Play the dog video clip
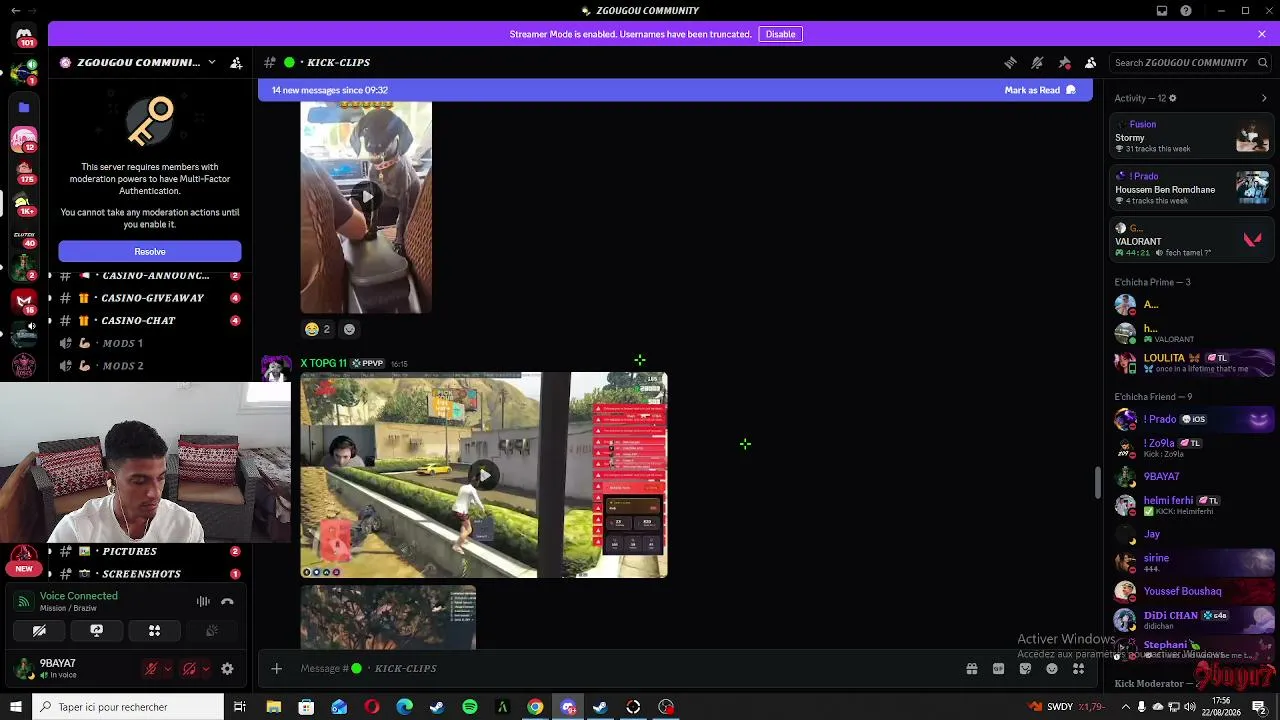1280x720 pixels. [x=366, y=197]
